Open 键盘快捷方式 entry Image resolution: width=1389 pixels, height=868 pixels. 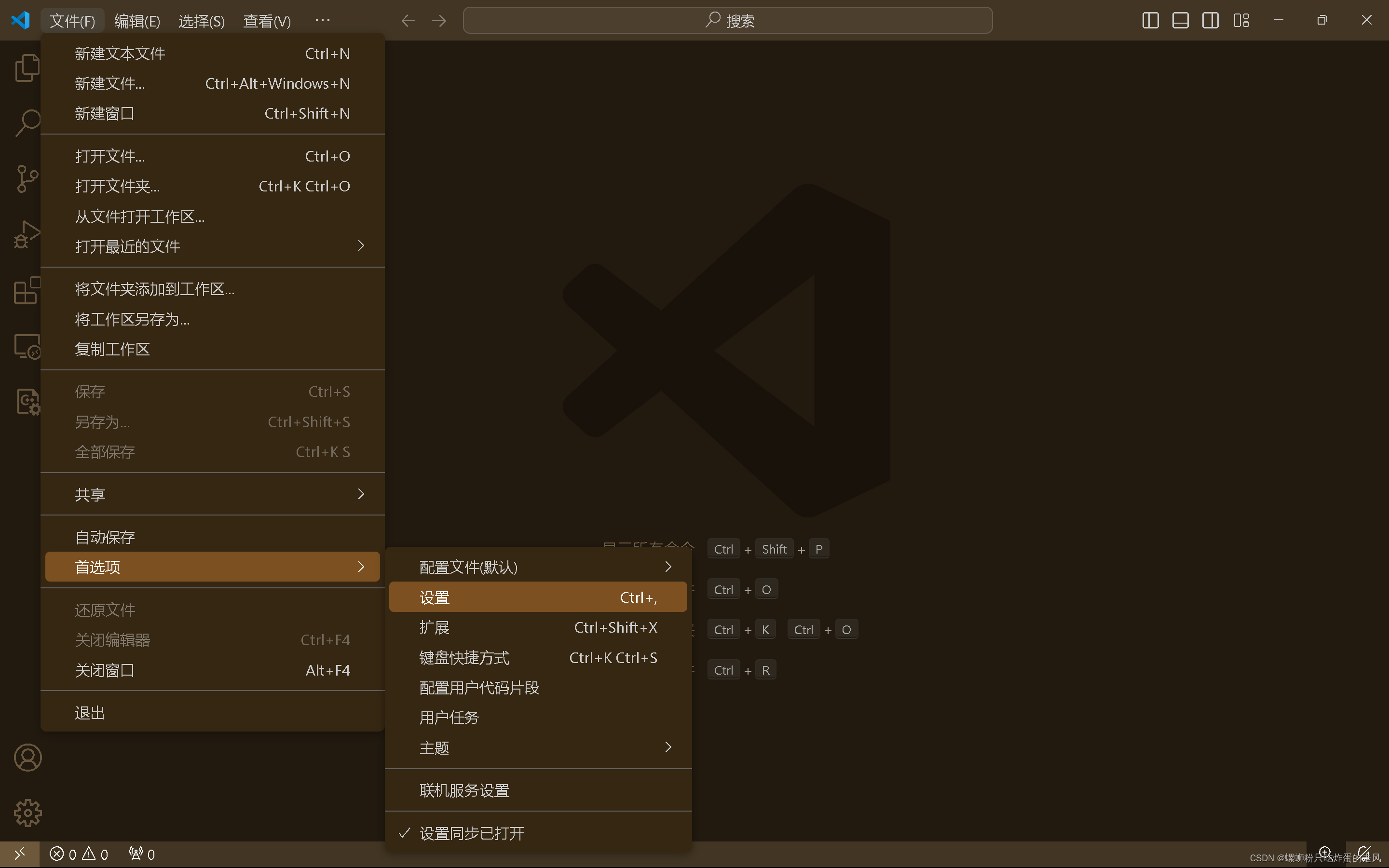(538, 658)
